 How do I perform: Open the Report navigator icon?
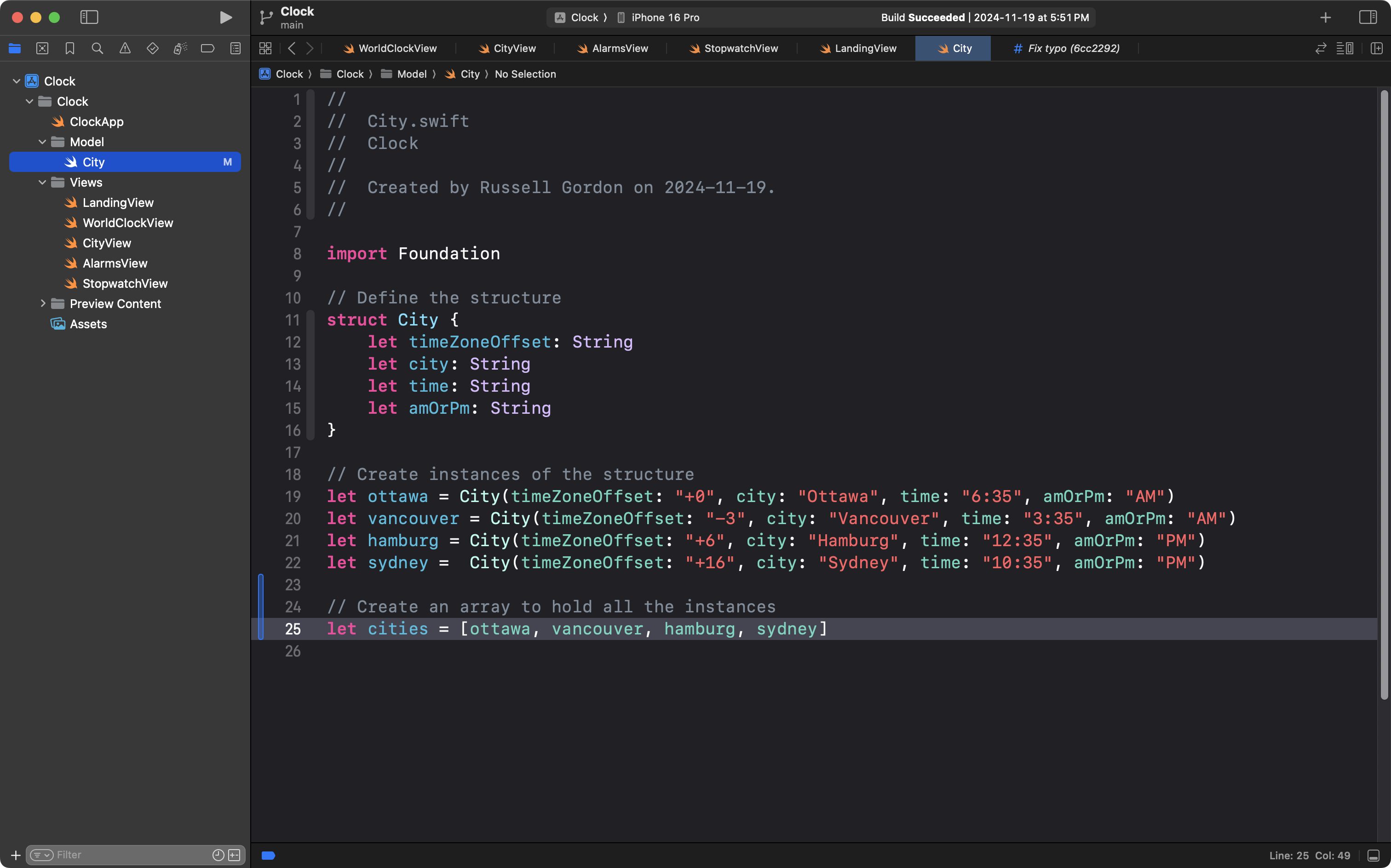click(x=235, y=49)
